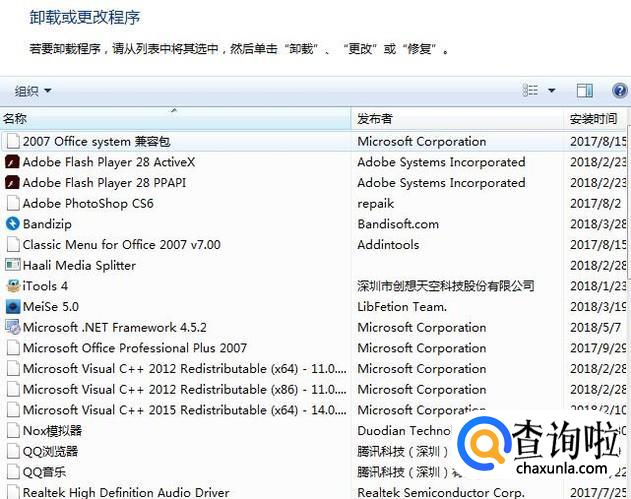Select Realtek High Definition Audio Driver
631x499 pixels.
pos(126,492)
